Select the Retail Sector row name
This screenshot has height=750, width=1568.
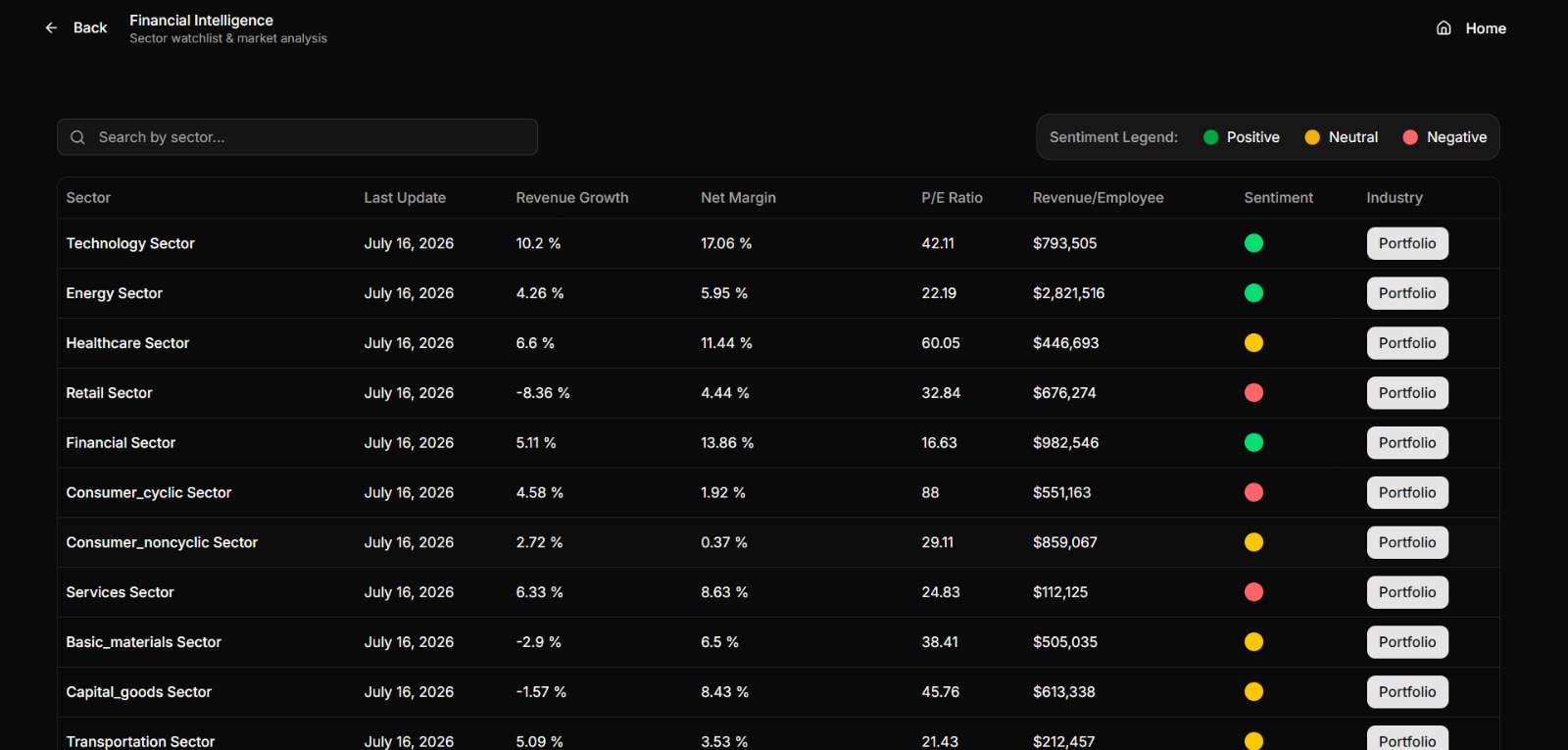[109, 393]
